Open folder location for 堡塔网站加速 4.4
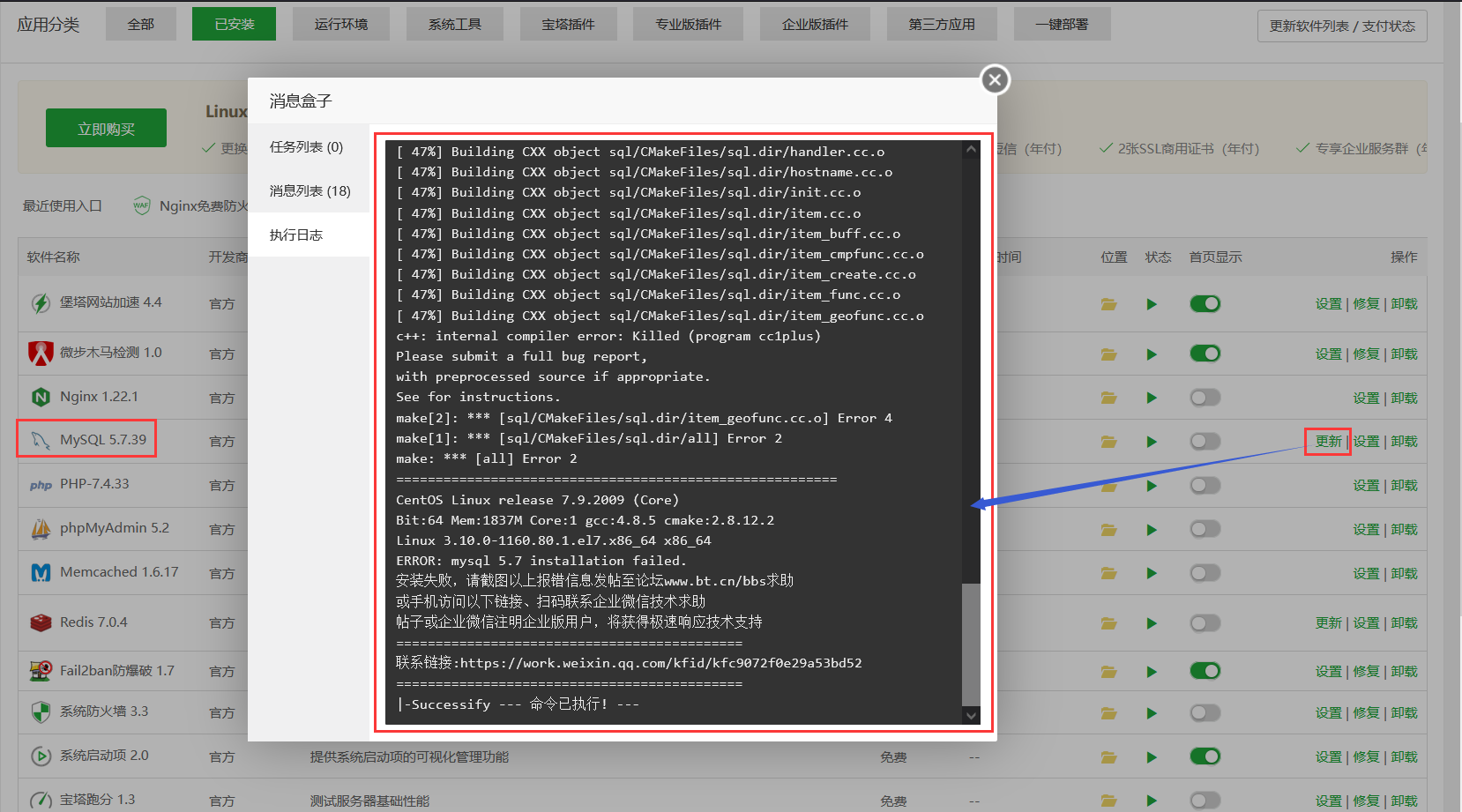This screenshot has width=1462, height=812. [x=1109, y=304]
